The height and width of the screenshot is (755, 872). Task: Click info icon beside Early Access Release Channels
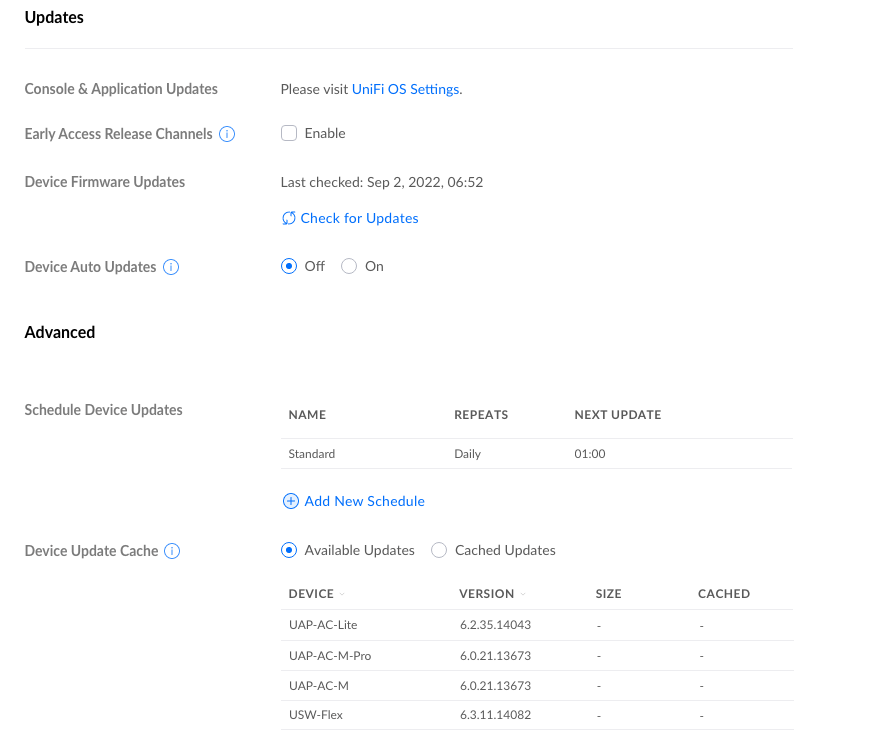227,134
